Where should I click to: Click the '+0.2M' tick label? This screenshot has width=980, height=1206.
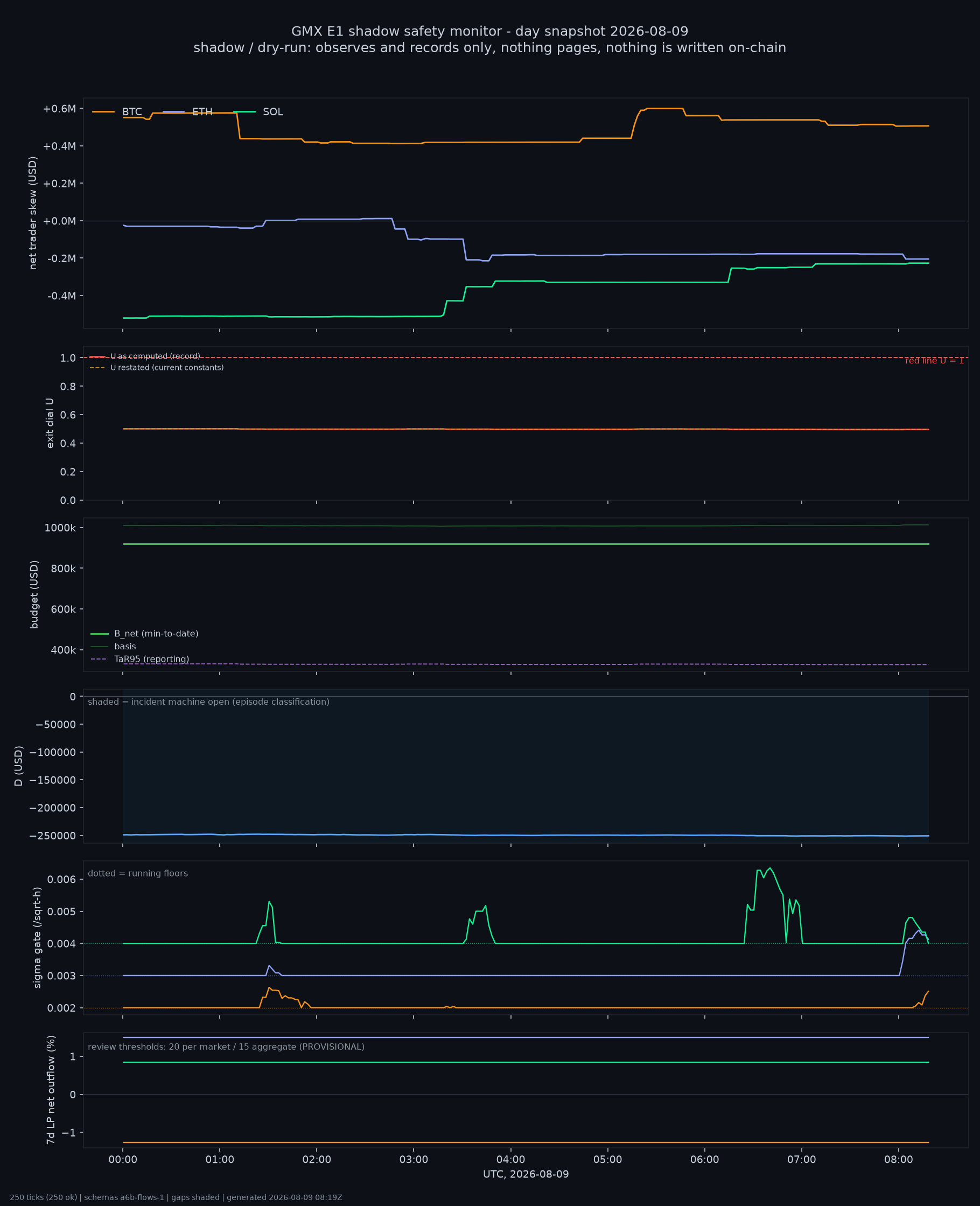59,184
